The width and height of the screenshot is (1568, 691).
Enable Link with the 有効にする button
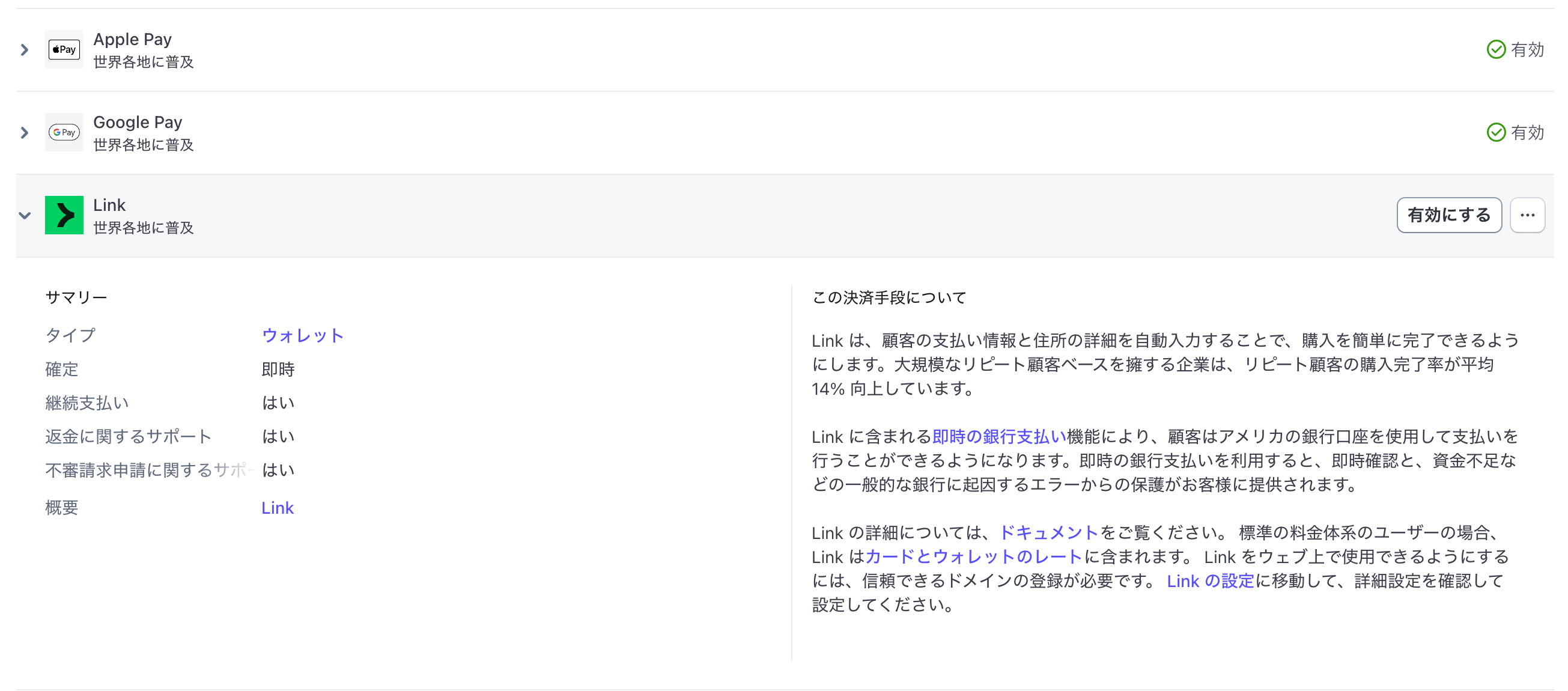pos(1449,215)
